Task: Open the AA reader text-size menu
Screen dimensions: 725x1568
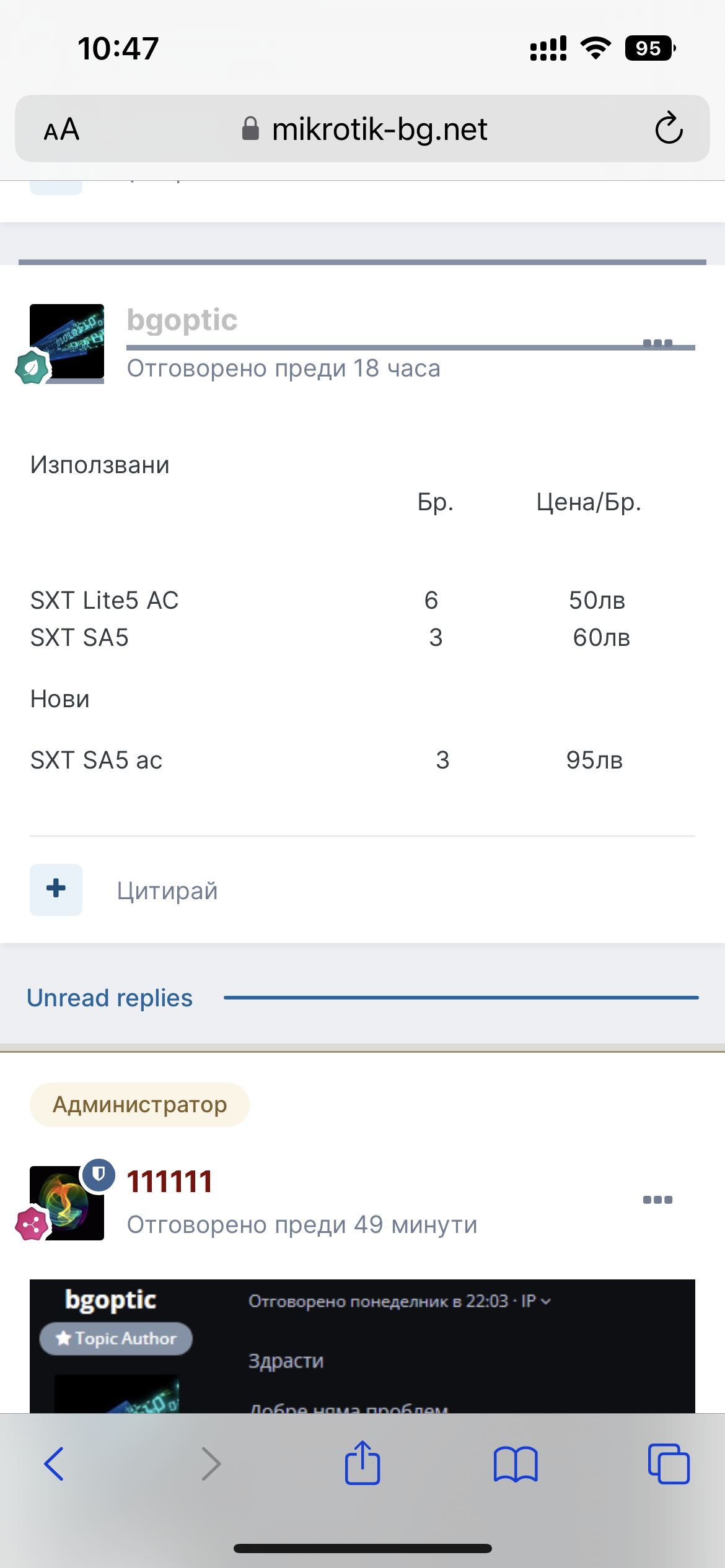Action: tap(61, 129)
